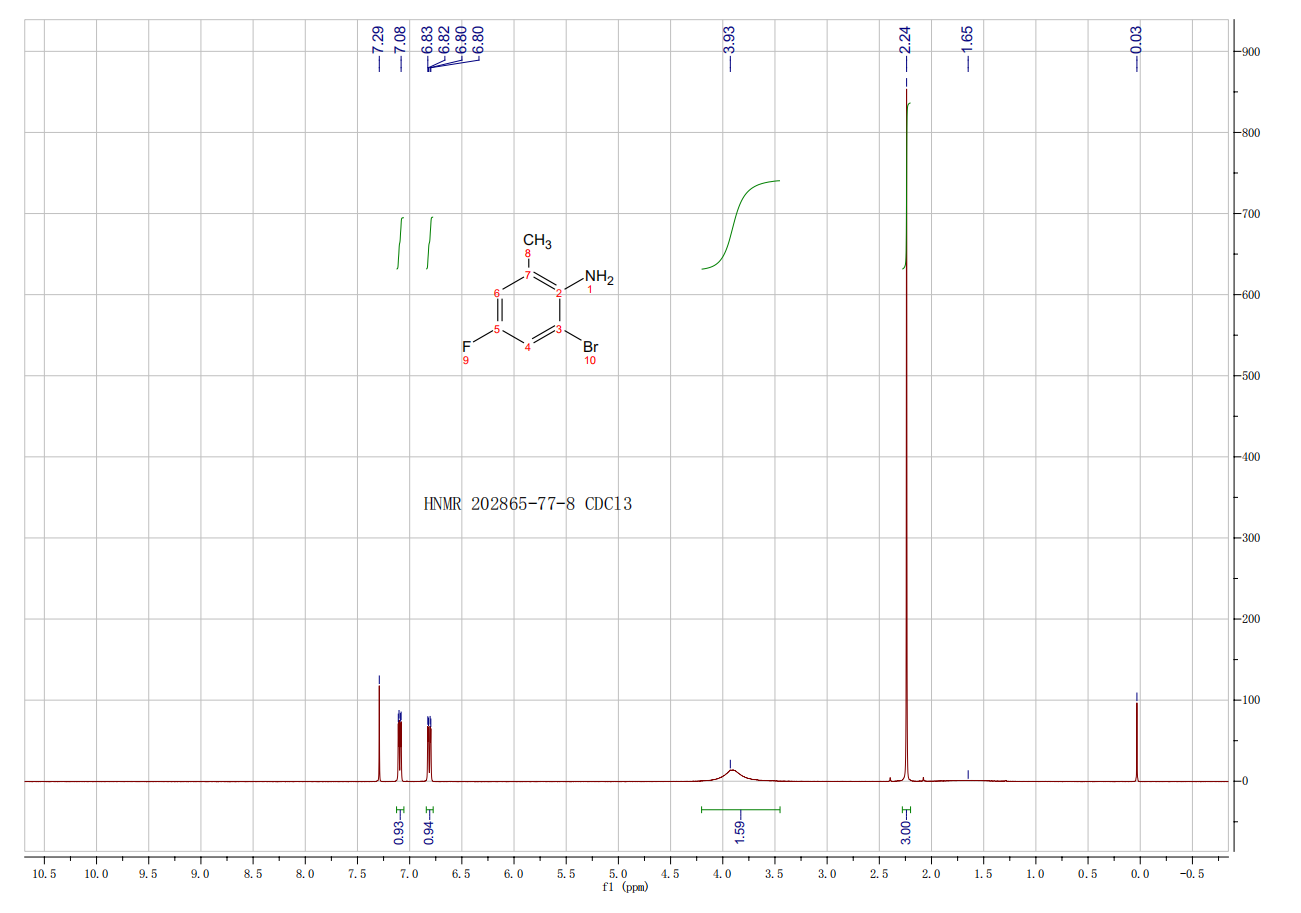Select the tall methyl peak at 2.24 ppm
The width and height of the screenshot is (1301, 913).
click(906, 400)
